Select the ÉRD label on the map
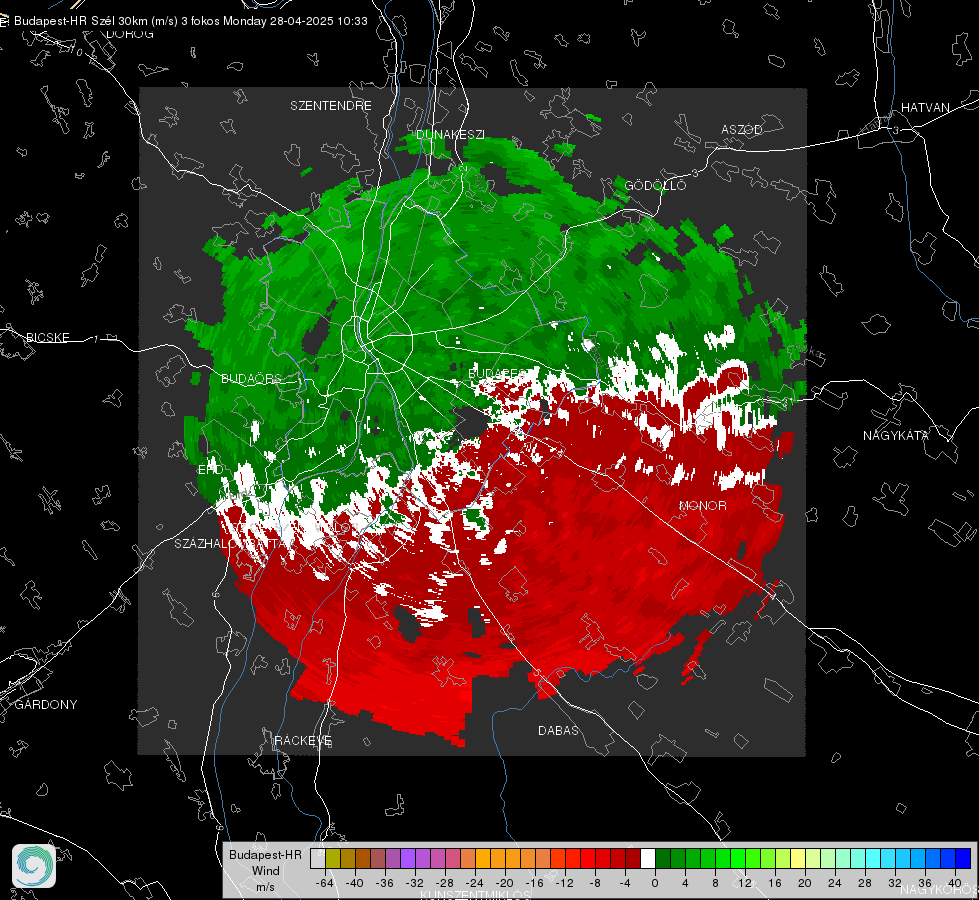 (x=210, y=470)
